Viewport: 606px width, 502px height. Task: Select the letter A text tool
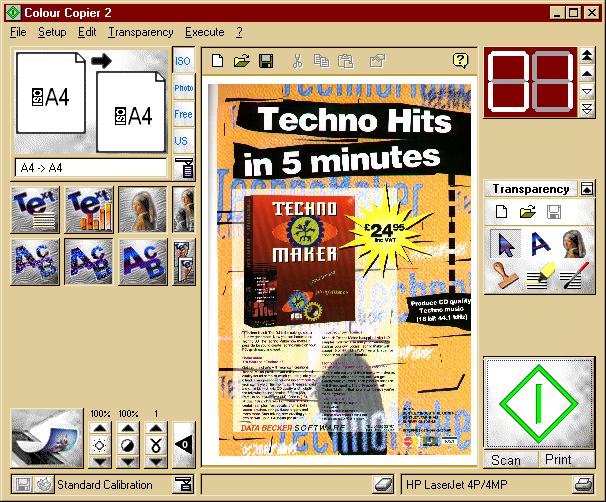pyautogui.click(x=540, y=243)
